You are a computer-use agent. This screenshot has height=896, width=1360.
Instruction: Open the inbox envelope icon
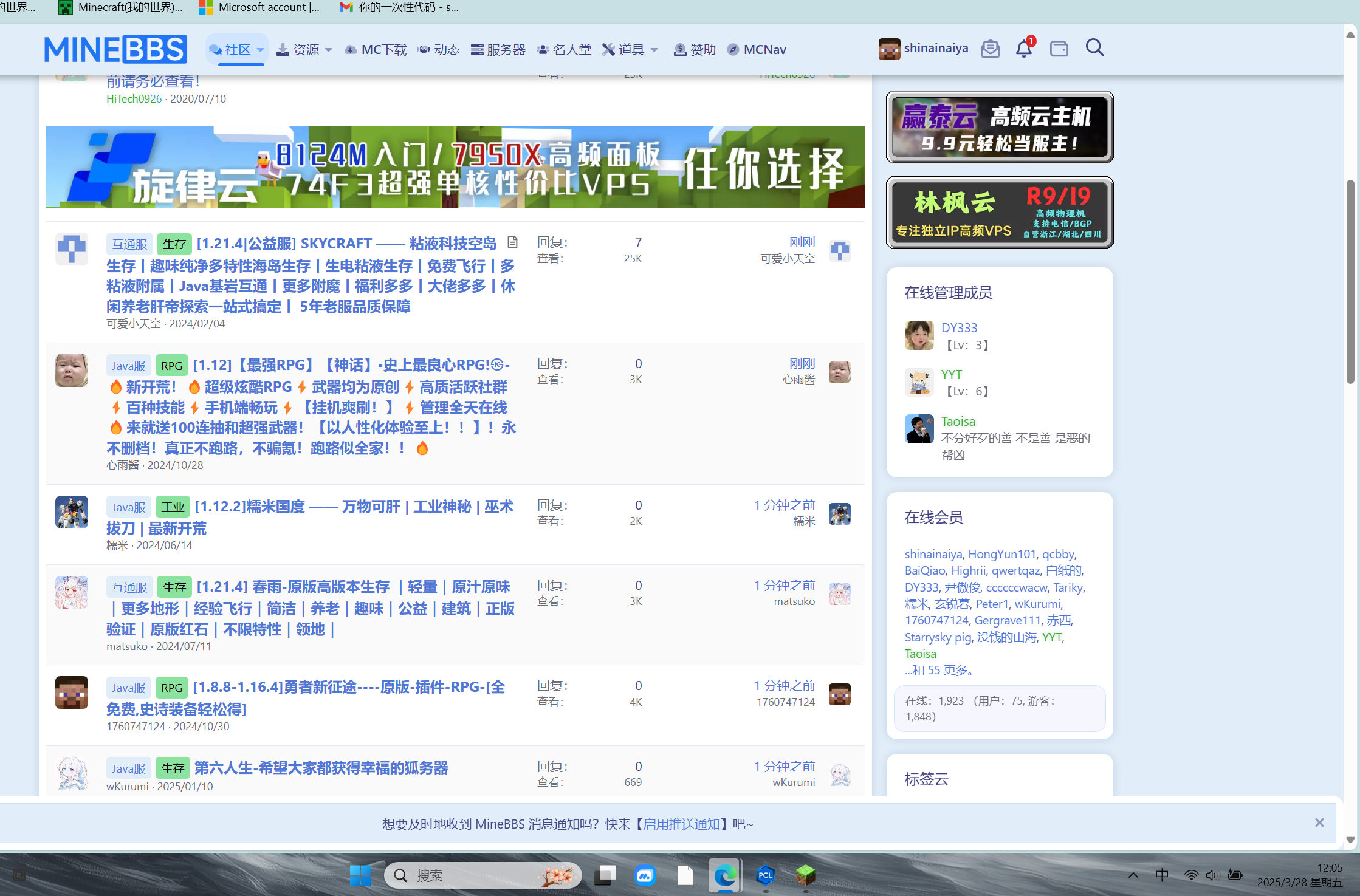[991, 49]
